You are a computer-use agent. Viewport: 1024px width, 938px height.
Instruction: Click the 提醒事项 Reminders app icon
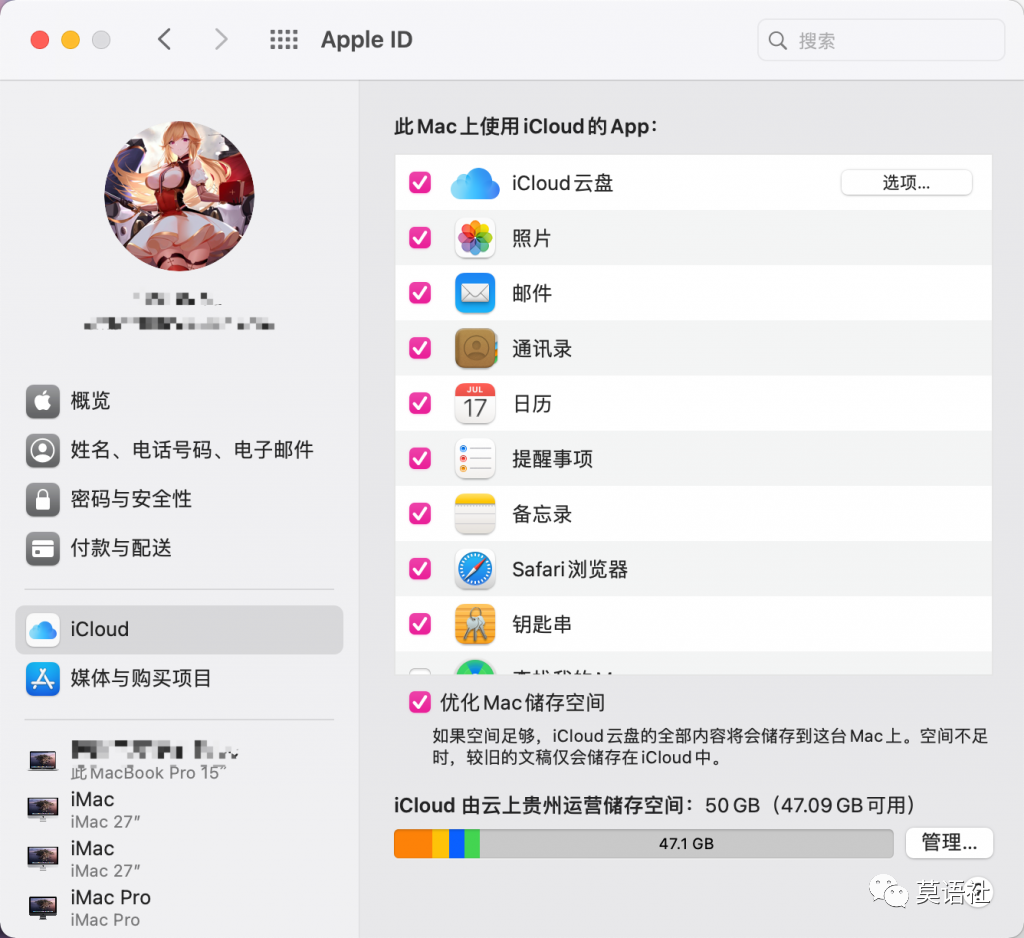[x=475, y=459]
